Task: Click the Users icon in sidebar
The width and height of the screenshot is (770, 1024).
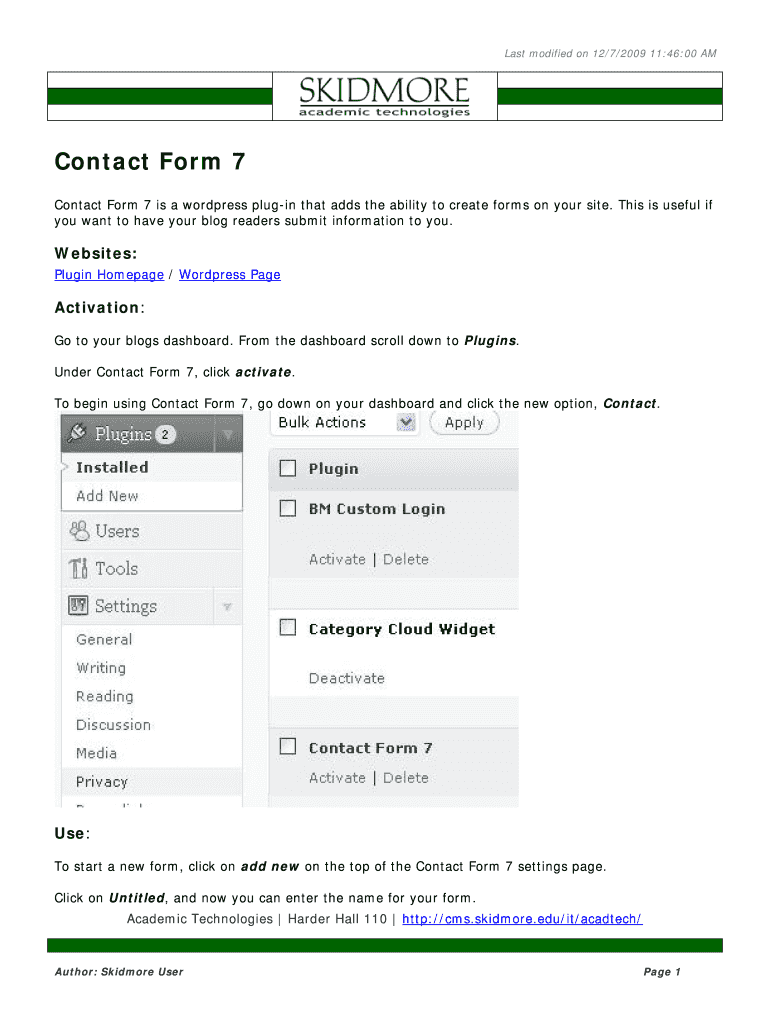Action: tap(78, 531)
